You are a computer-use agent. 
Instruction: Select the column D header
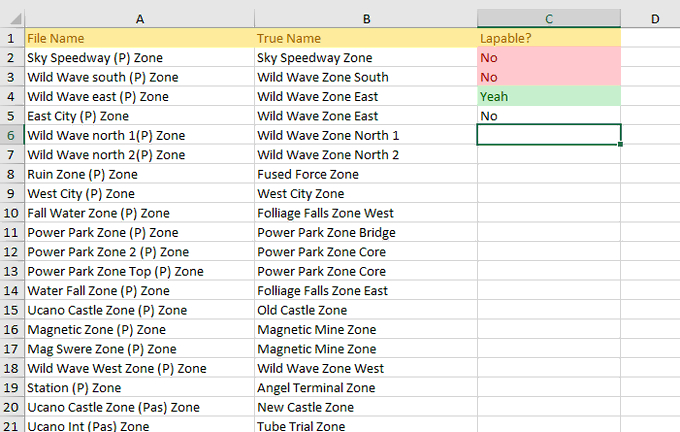(x=651, y=18)
